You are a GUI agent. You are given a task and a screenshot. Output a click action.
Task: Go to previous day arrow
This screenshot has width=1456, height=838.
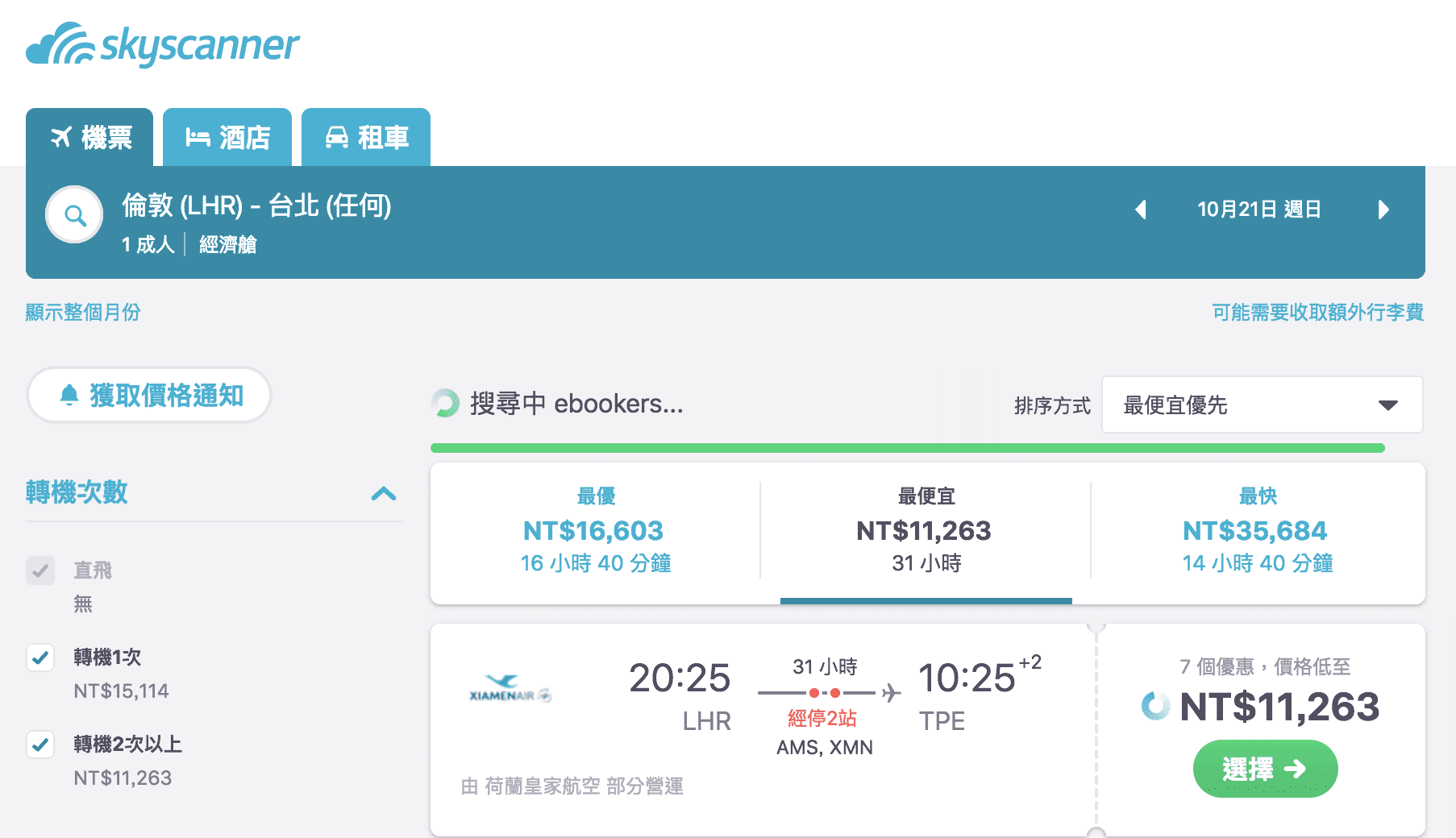tap(1141, 209)
